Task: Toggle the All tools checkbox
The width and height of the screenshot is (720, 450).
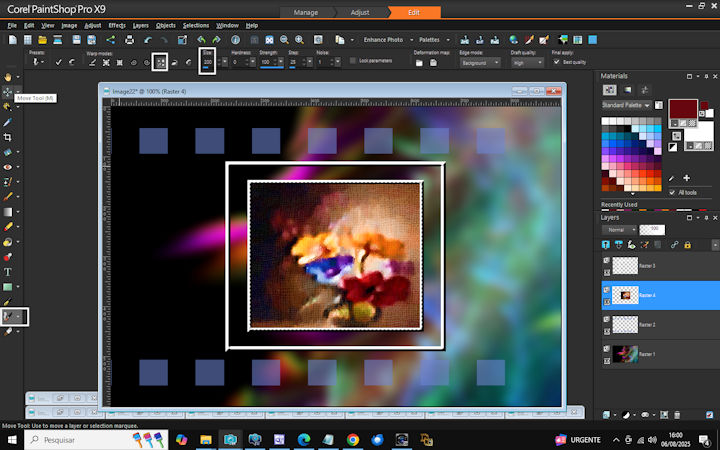Action: pos(672,192)
